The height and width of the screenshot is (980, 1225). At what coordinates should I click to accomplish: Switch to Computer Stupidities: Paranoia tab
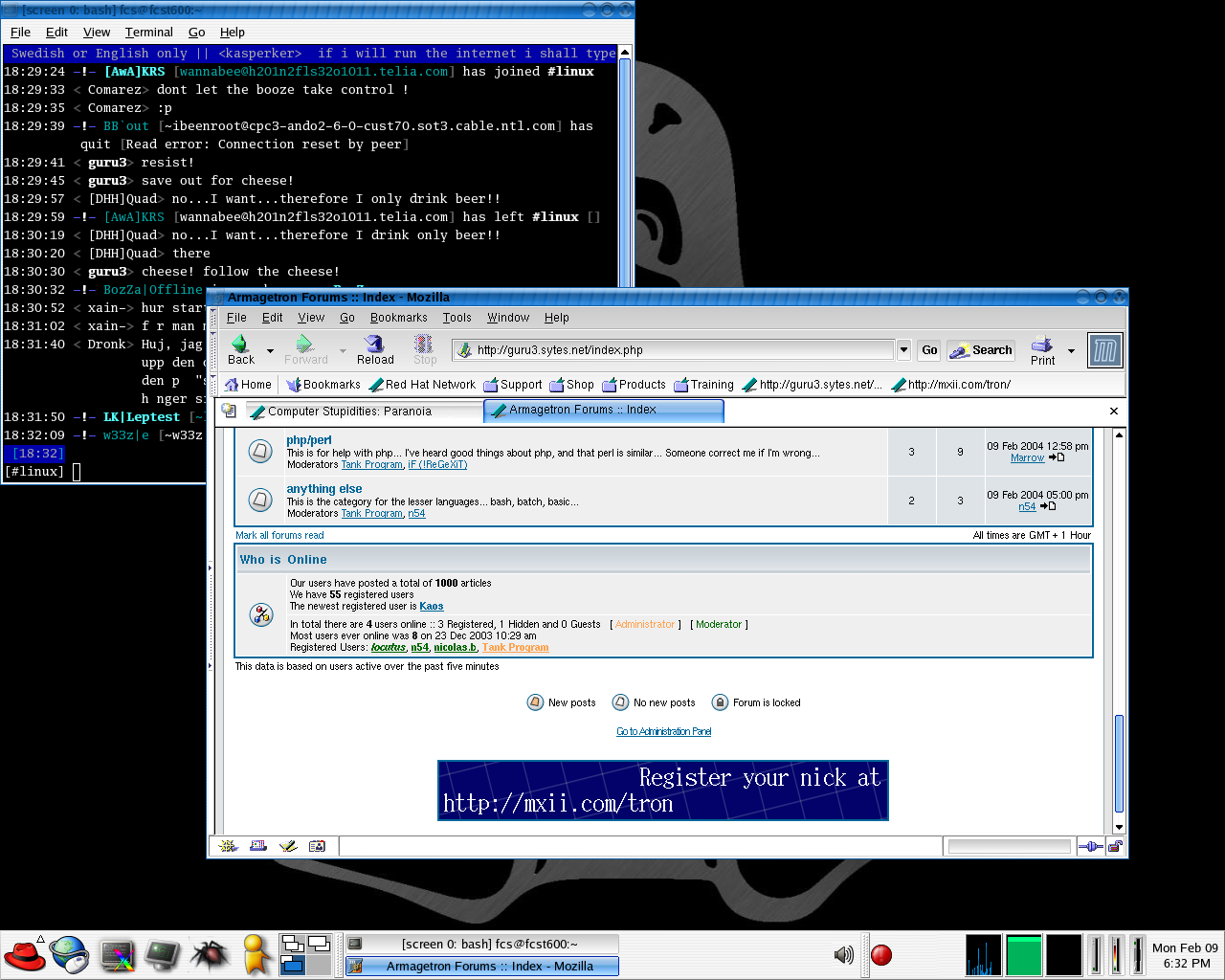[349, 412]
